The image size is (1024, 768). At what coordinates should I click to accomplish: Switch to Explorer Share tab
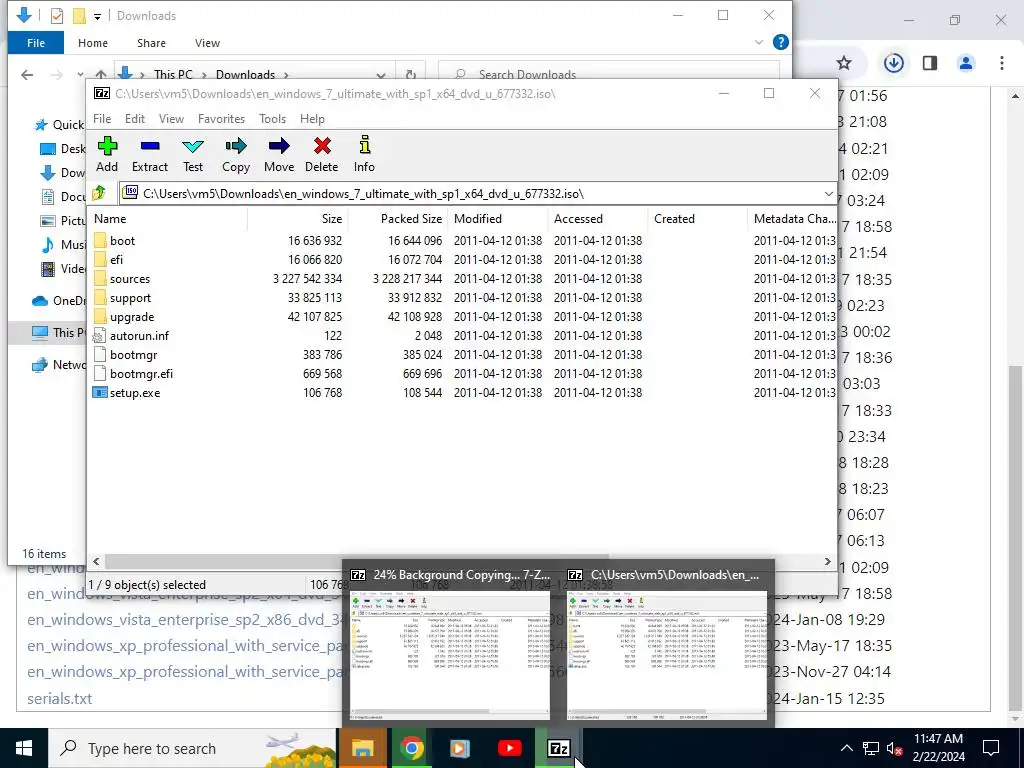[151, 43]
